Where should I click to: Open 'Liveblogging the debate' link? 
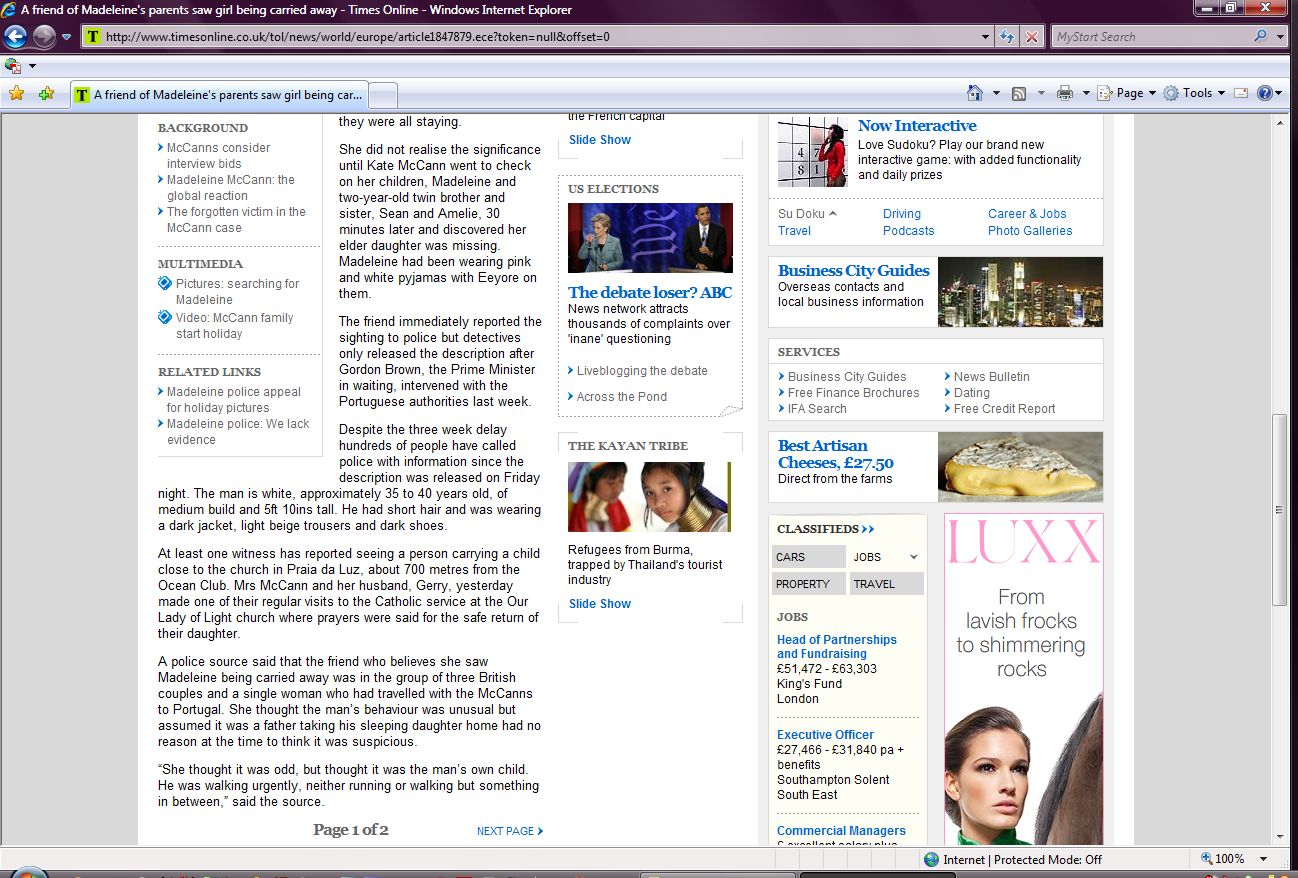(642, 371)
